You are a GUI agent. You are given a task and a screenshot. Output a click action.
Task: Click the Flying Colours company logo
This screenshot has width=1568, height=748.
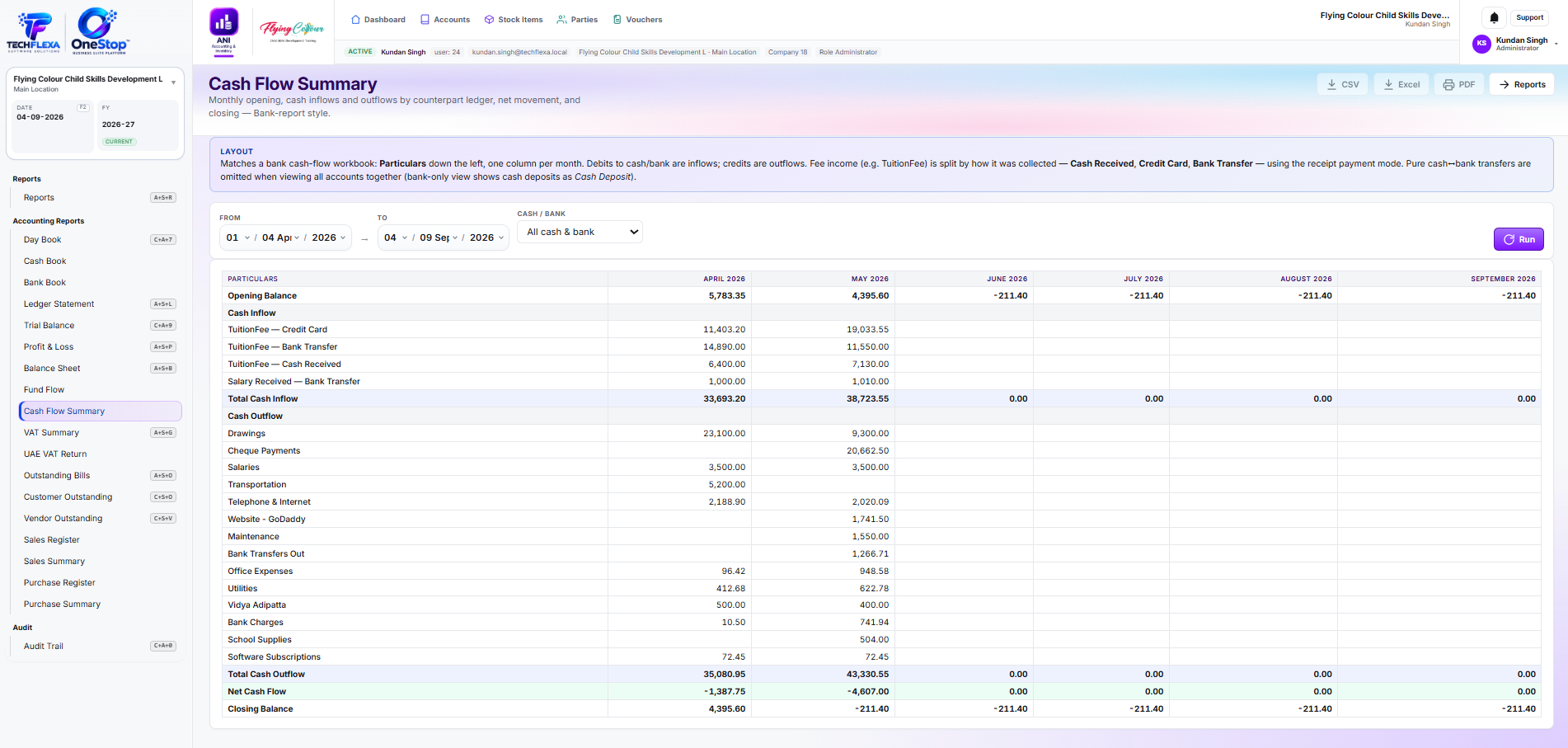pyautogui.click(x=292, y=31)
